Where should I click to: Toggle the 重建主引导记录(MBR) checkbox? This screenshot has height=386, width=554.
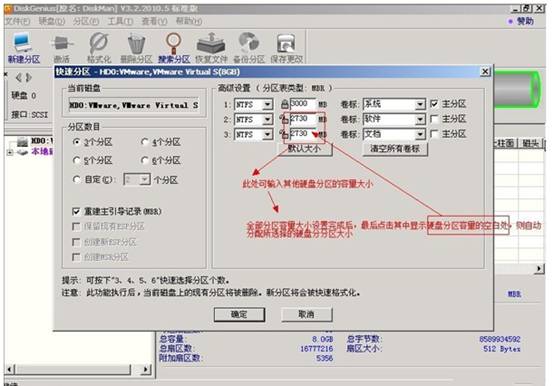point(76,211)
